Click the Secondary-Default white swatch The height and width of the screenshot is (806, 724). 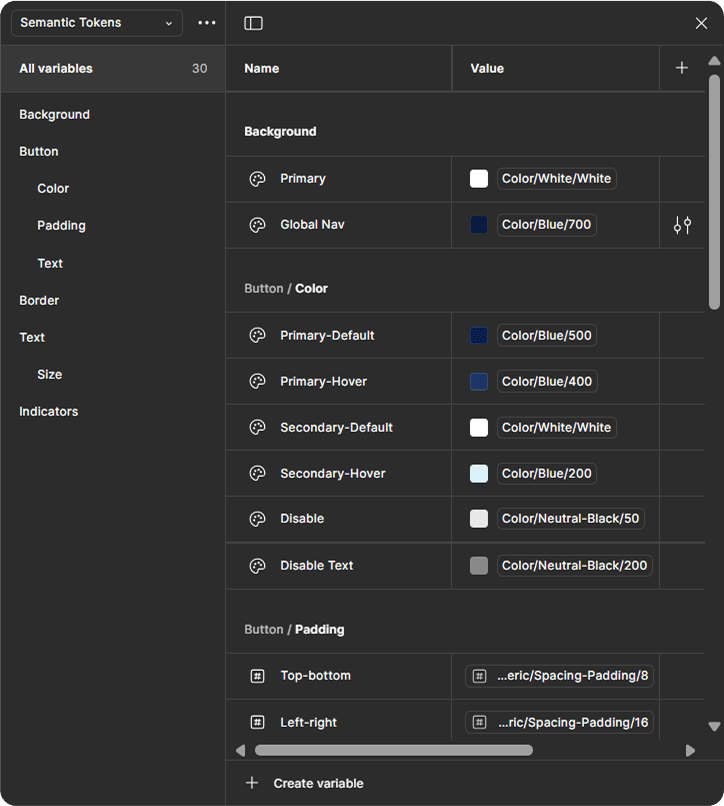click(x=479, y=428)
